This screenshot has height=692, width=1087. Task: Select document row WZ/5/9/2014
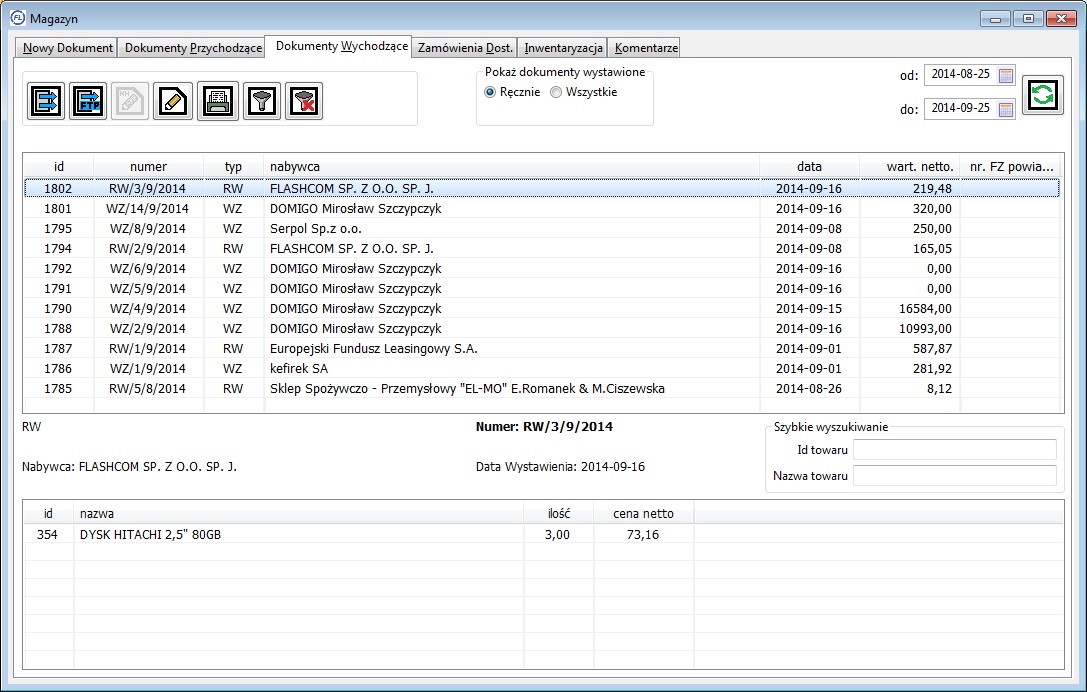[541, 289]
